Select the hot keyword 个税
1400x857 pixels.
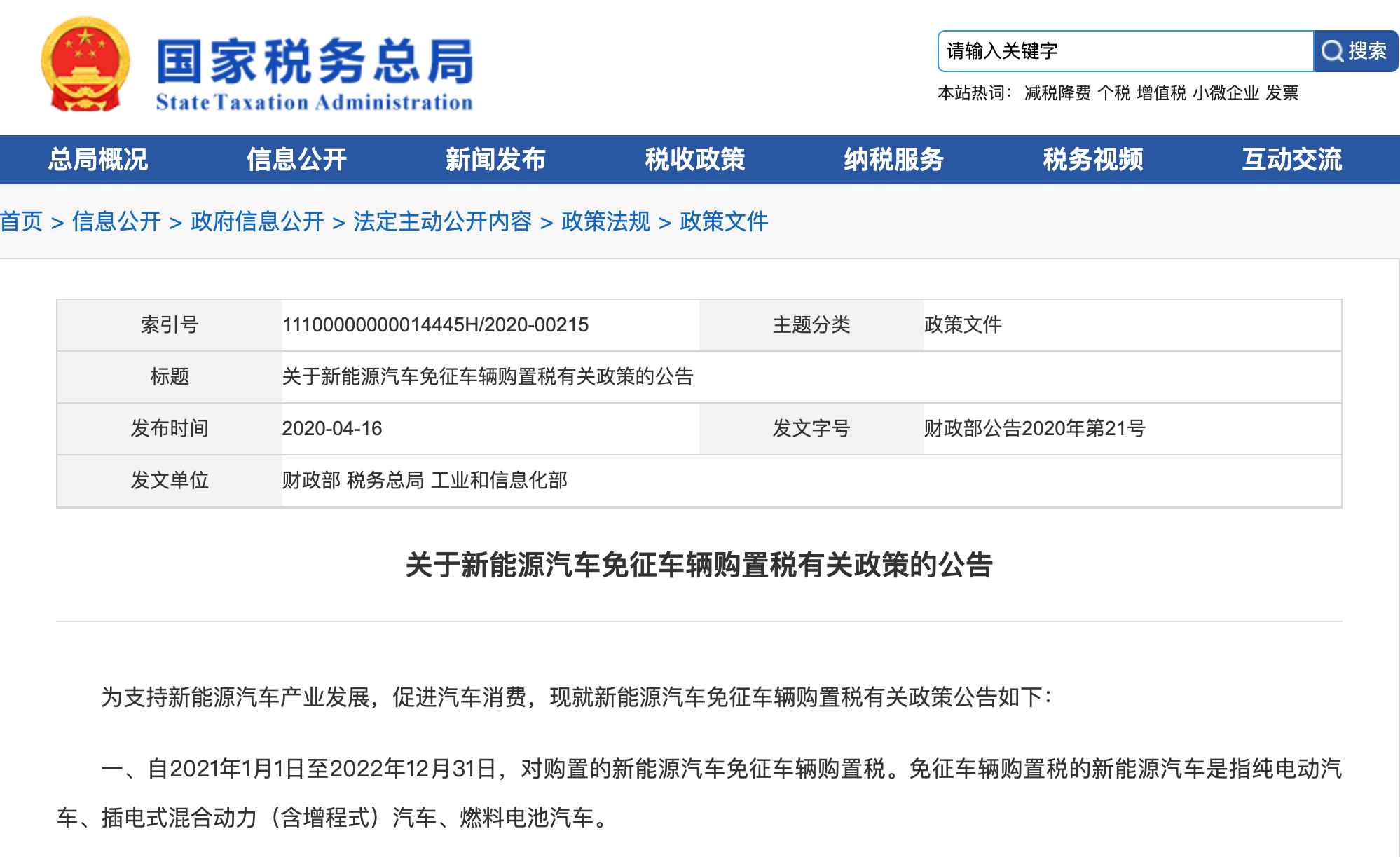click(1114, 93)
